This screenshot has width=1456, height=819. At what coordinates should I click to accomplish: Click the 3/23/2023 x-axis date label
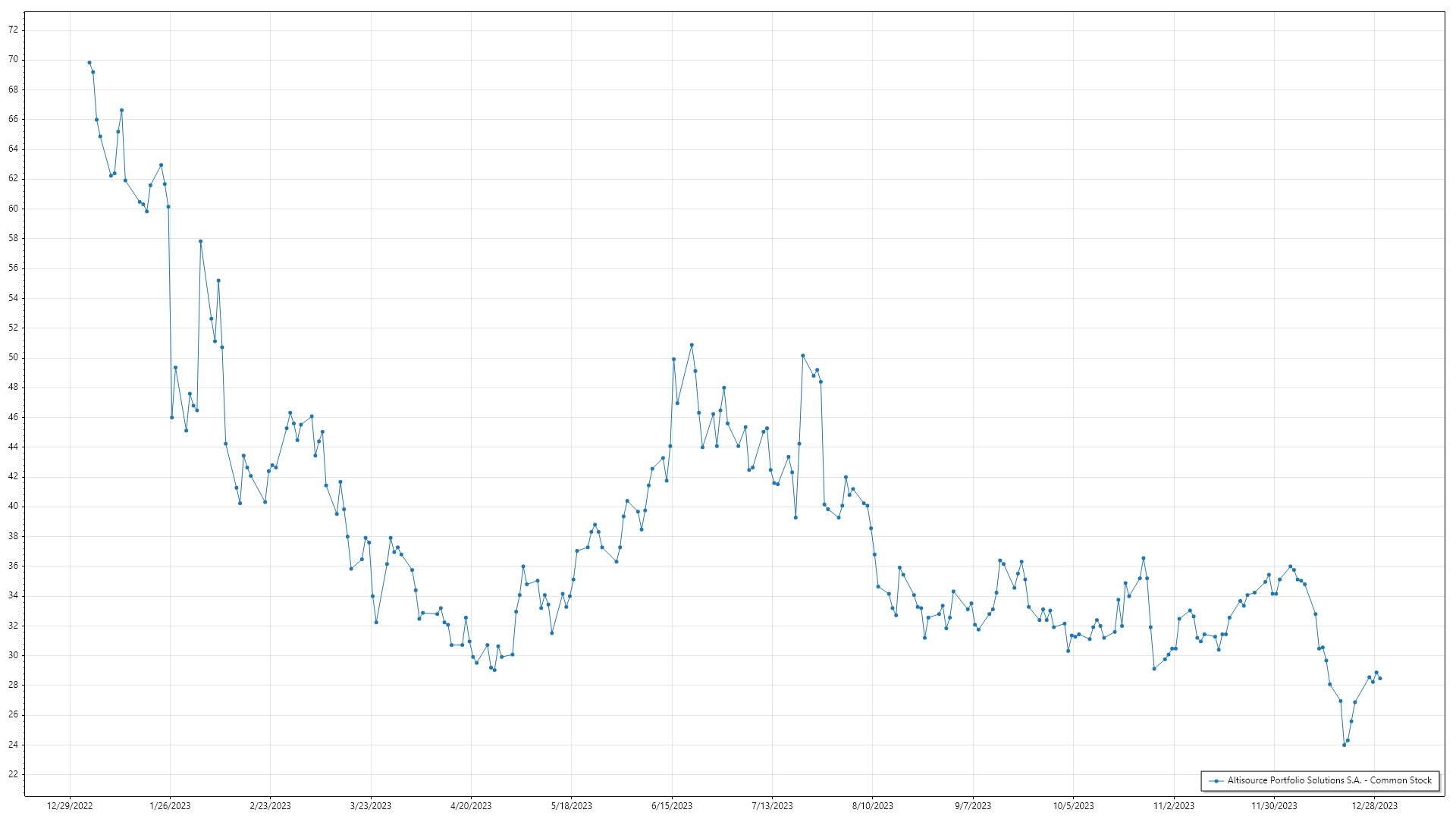[x=371, y=806]
